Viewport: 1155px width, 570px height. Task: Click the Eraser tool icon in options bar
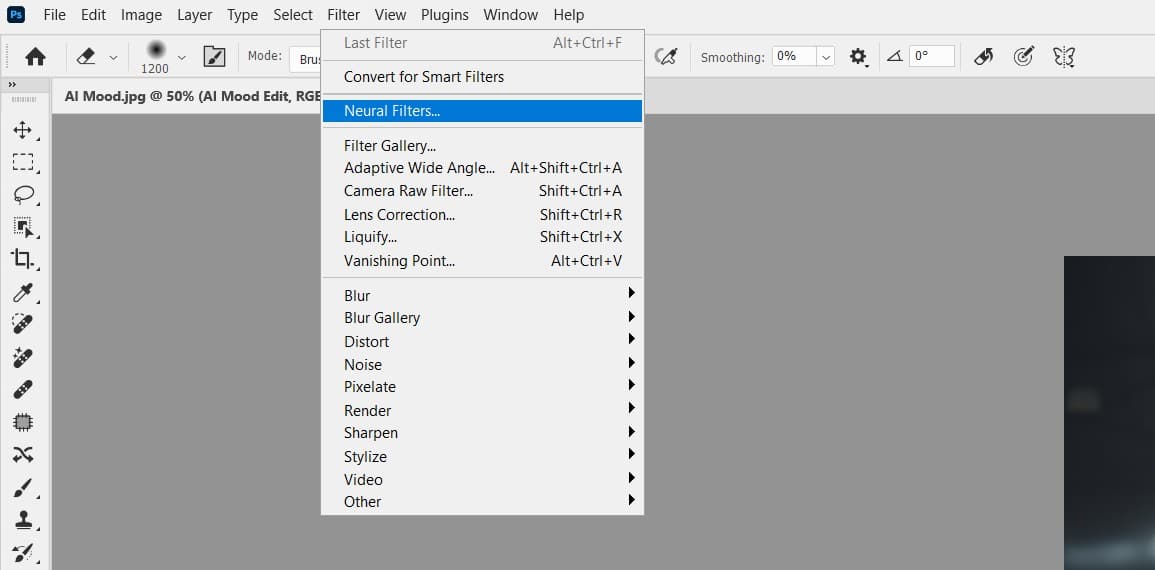pyautogui.click(x=87, y=57)
